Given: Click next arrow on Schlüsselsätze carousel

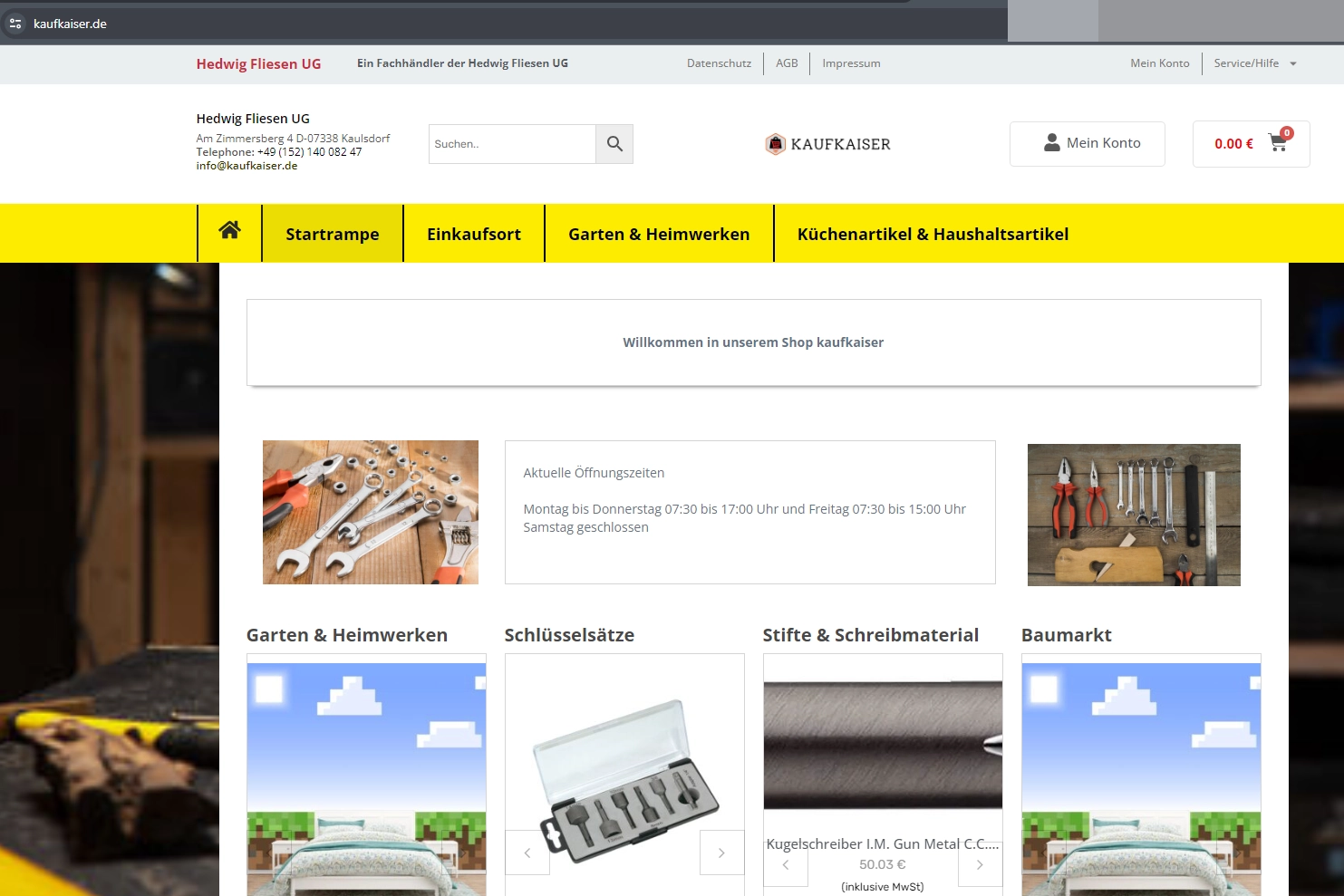Looking at the screenshot, I should tap(721, 853).
